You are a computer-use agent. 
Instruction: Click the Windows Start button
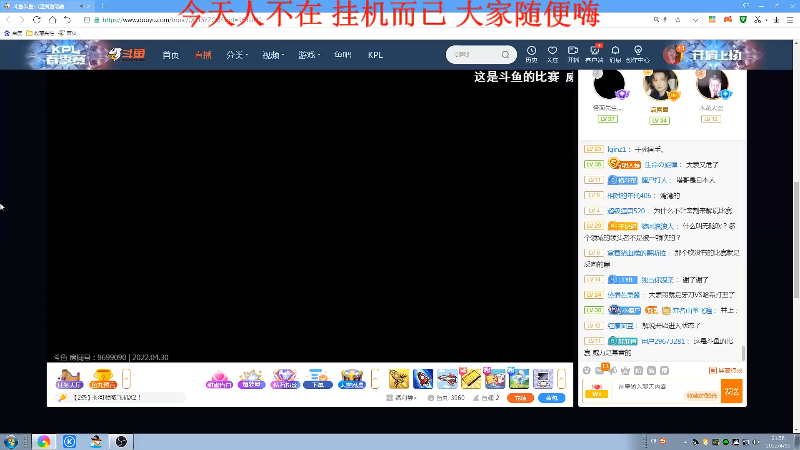[x=11, y=441]
